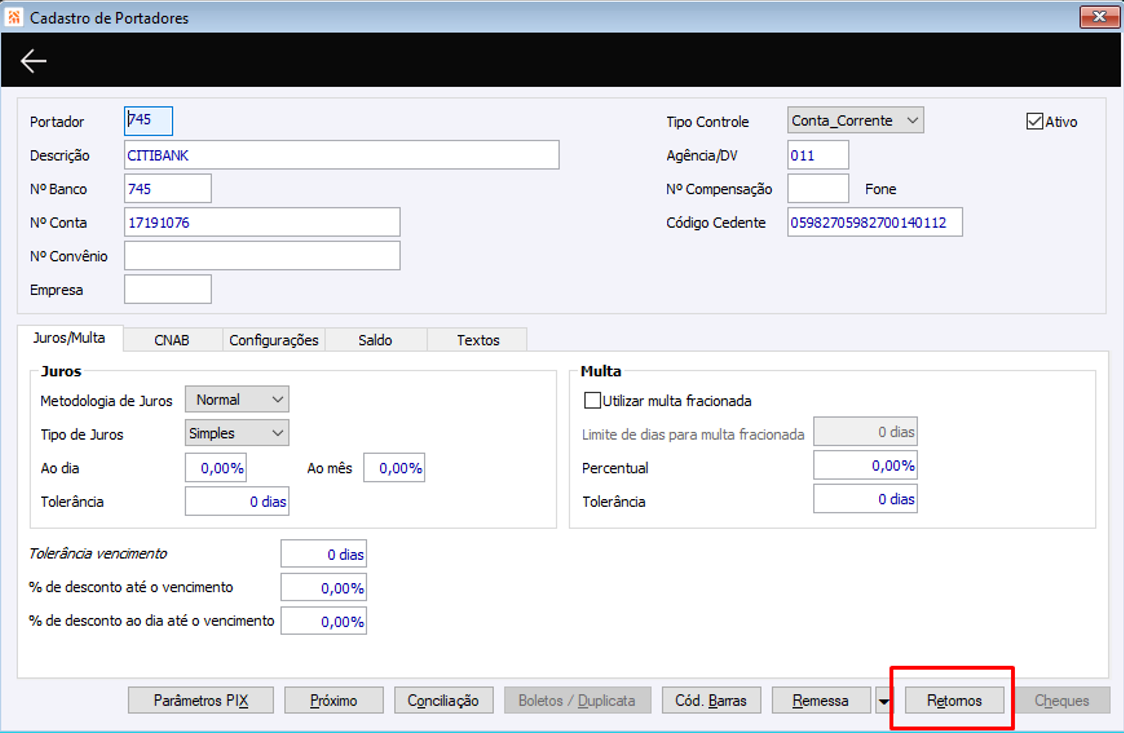Edit the Agência/DV field showing 011
The image size is (1124, 733).
point(818,155)
